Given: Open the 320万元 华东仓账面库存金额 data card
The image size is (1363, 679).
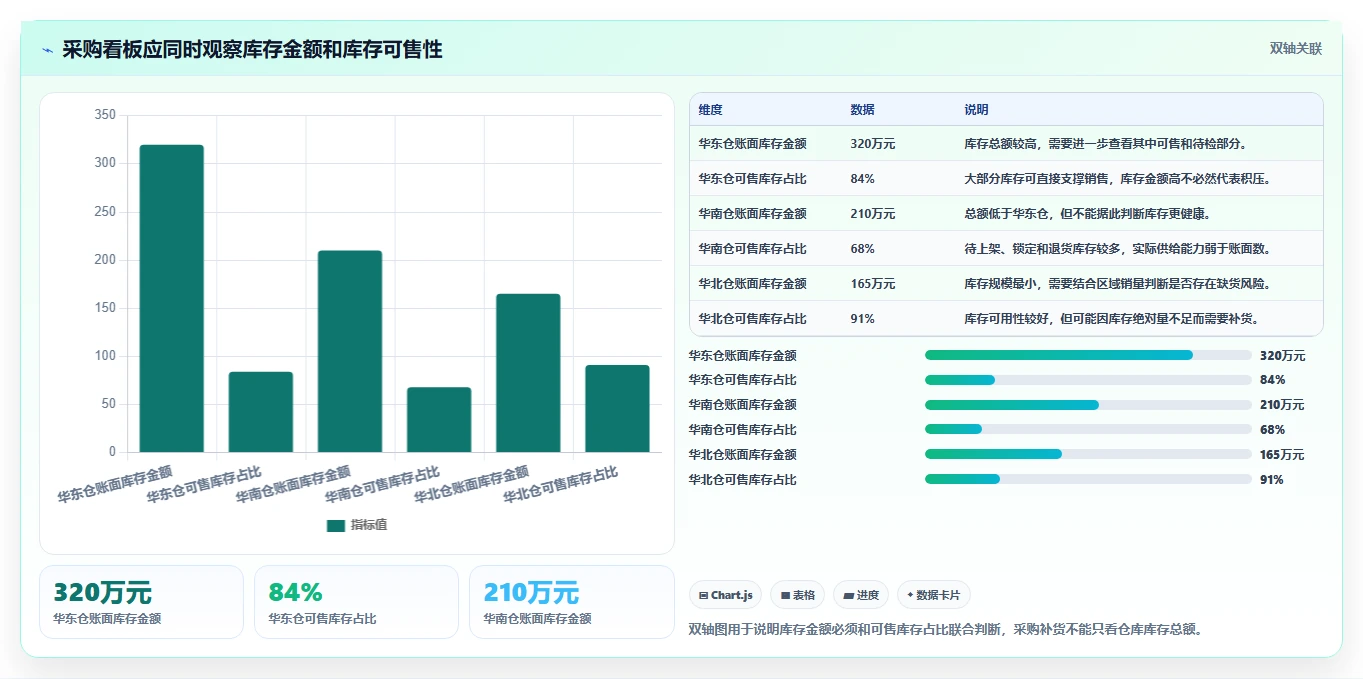Looking at the screenshot, I should pos(141,602).
